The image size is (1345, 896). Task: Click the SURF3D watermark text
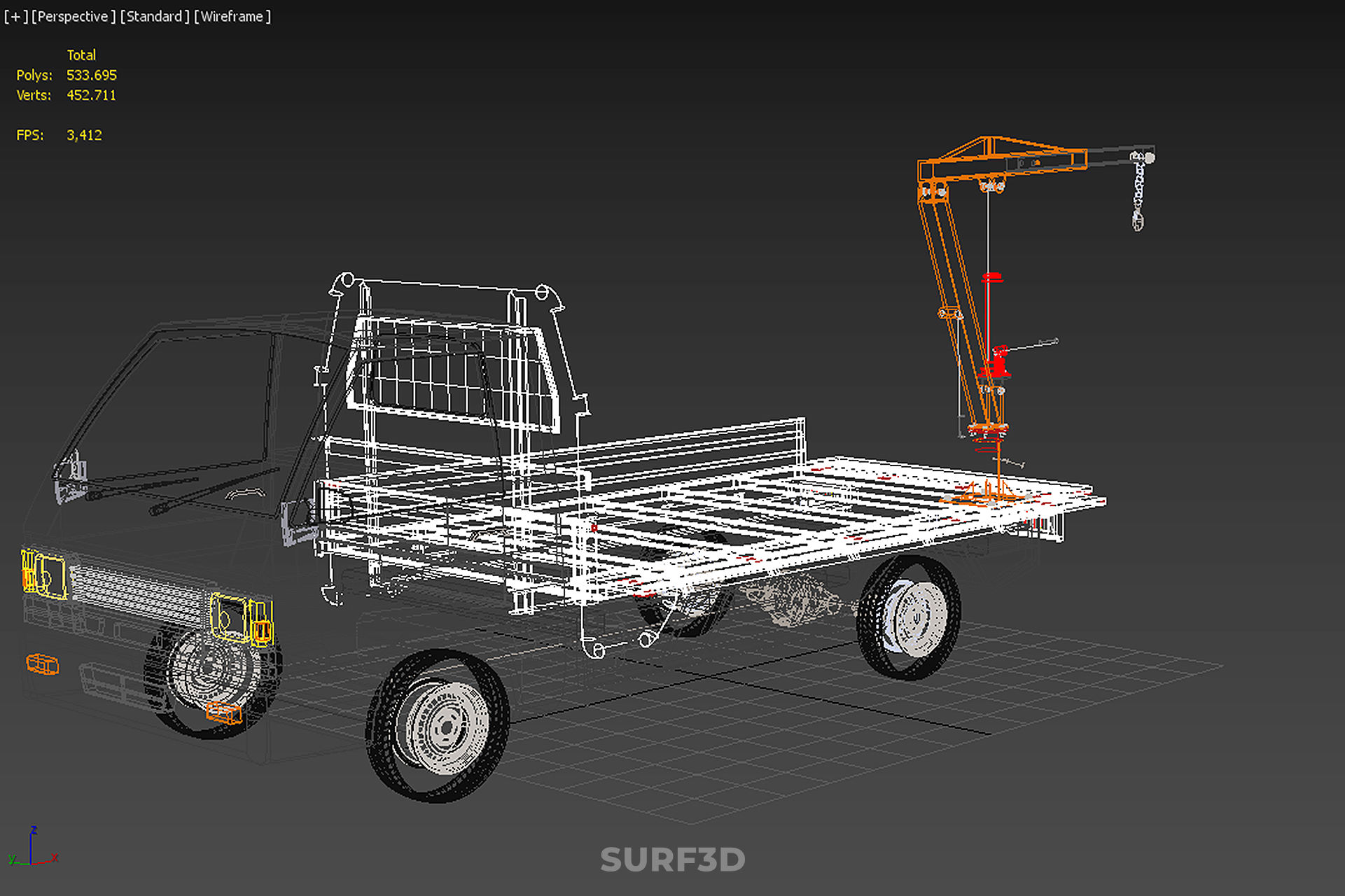(672, 860)
